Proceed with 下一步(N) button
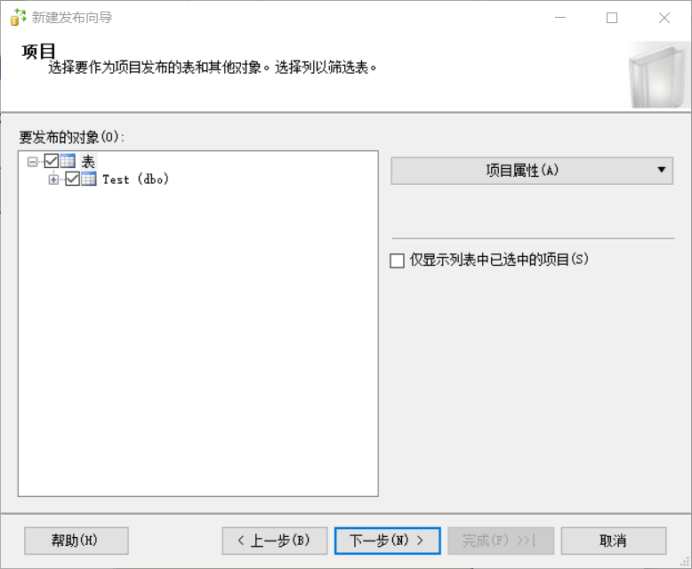Viewport: 692px width, 569px height. pyautogui.click(x=387, y=541)
